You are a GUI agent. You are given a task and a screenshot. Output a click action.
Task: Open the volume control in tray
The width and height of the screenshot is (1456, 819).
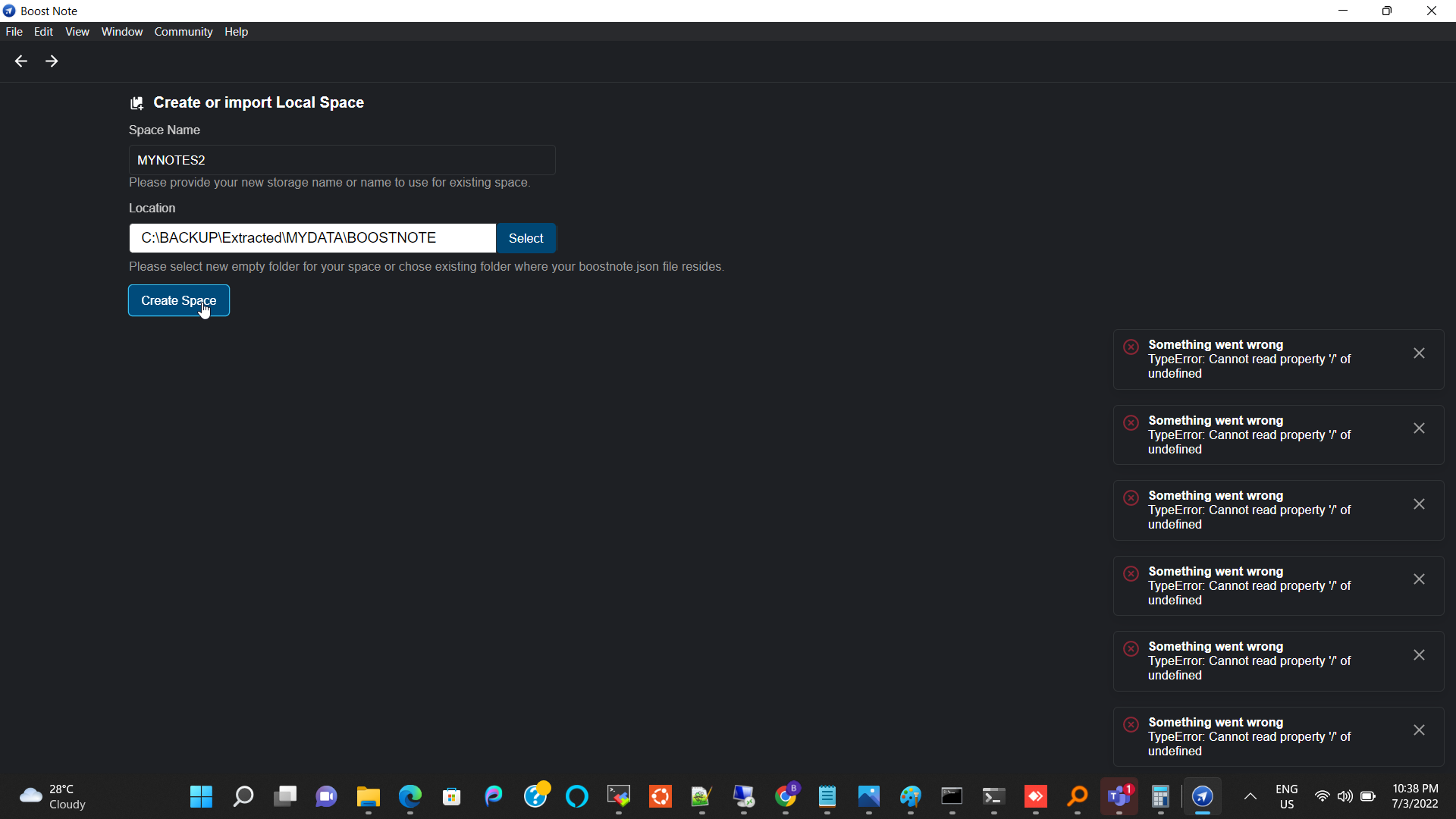pyautogui.click(x=1345, y=796)
